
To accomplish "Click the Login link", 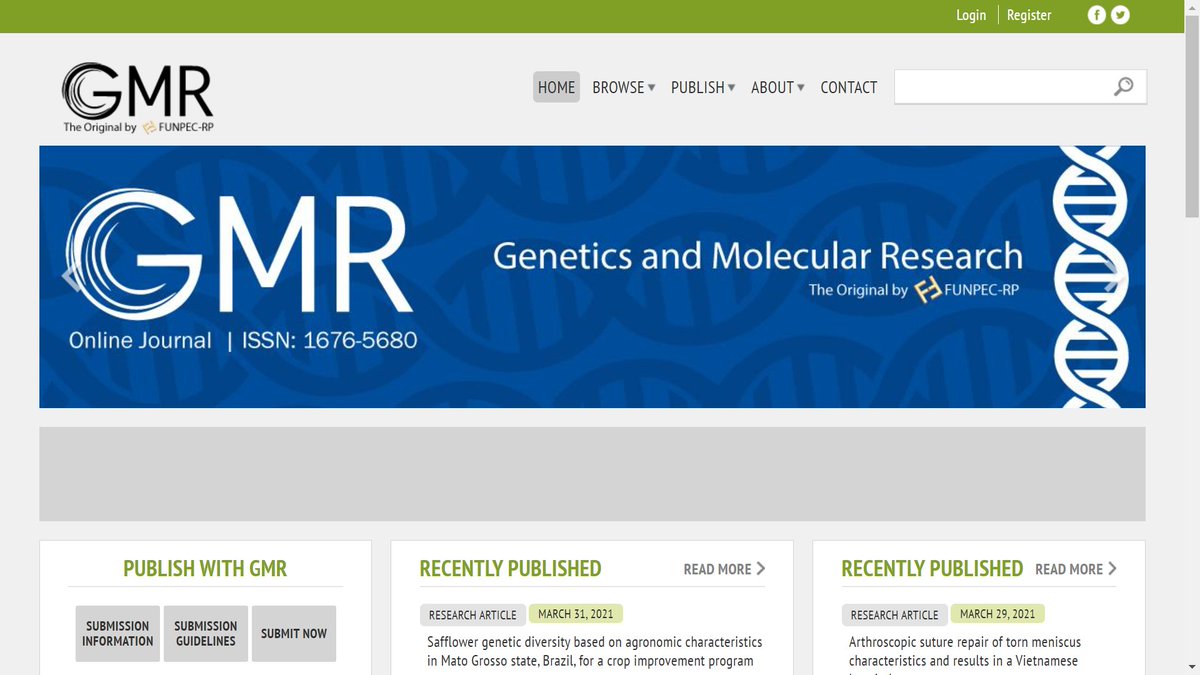I will click(x=971, y=15).
